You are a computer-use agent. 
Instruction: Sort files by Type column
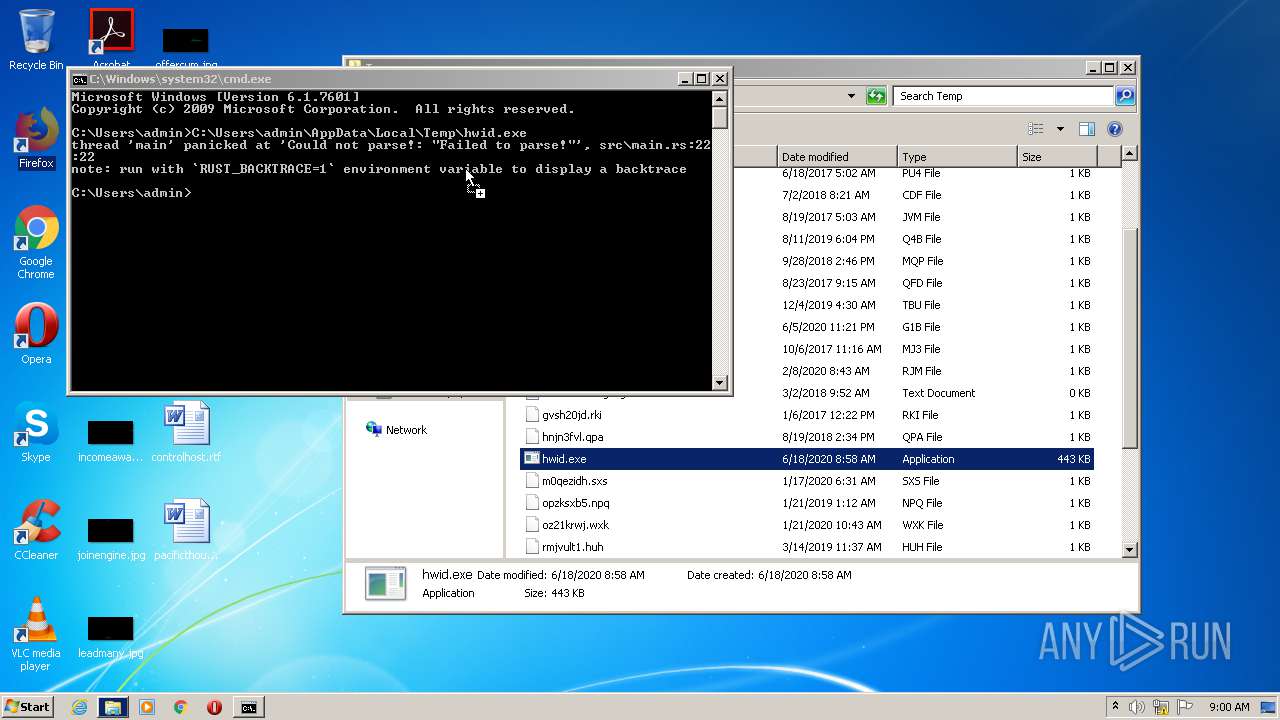pyautogui.click(x=957, y=157)
